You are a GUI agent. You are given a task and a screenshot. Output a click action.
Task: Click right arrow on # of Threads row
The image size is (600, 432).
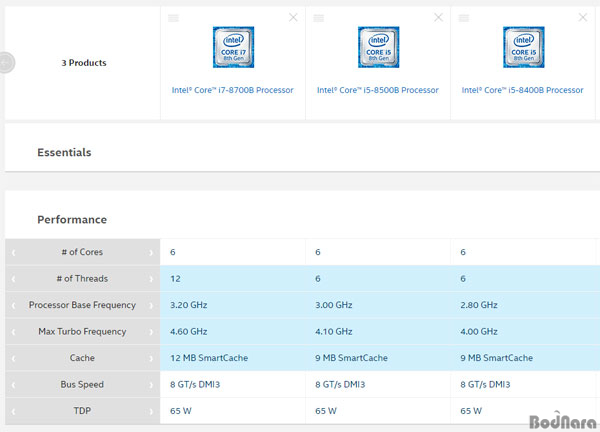pos(151,279)
